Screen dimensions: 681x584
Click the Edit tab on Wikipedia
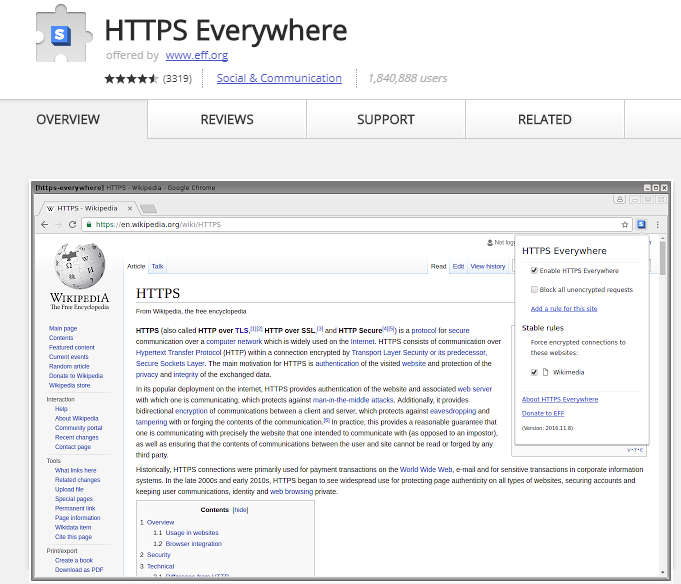(x=458, y=266)
